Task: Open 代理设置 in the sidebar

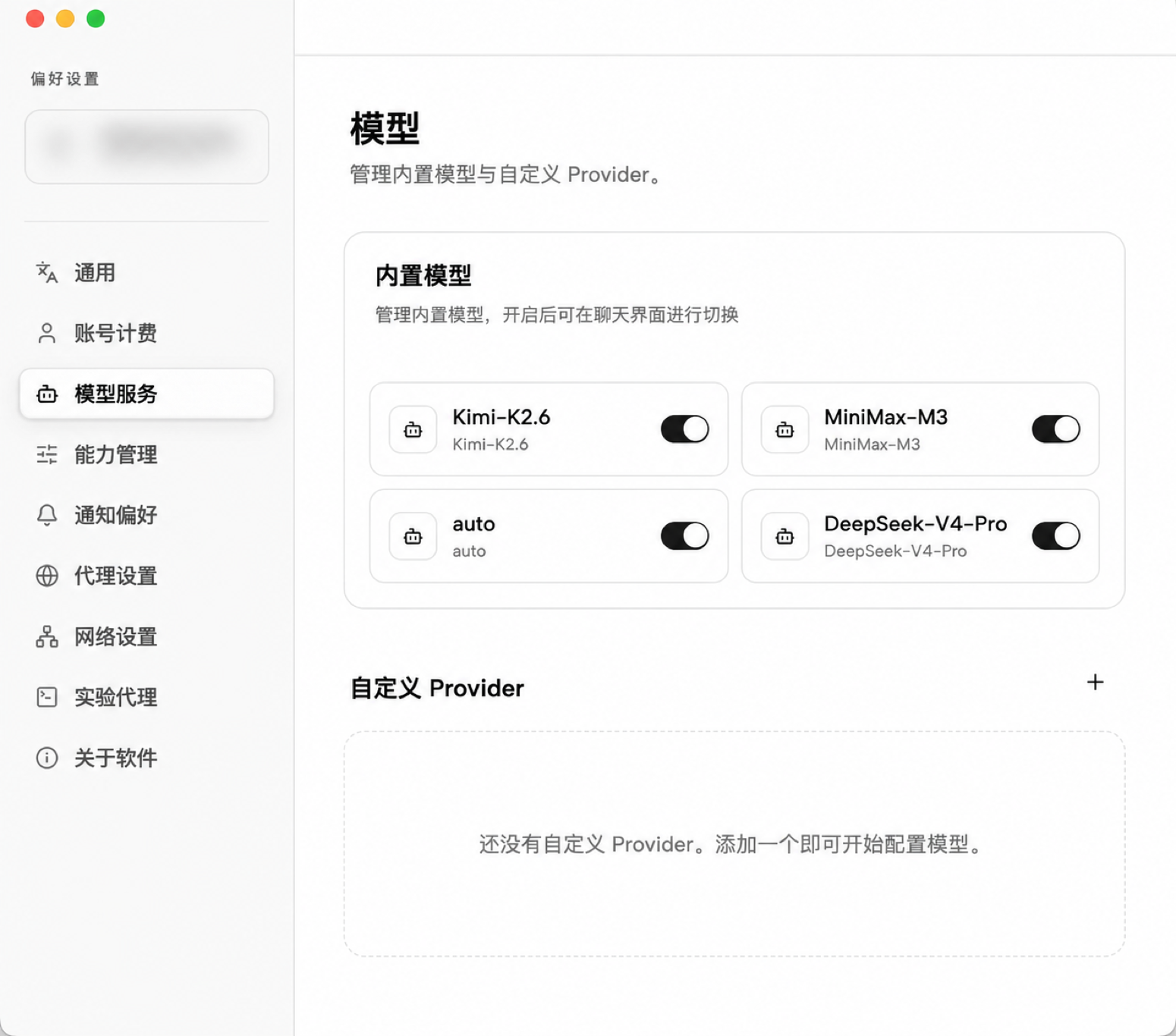Action: point(146,576)
